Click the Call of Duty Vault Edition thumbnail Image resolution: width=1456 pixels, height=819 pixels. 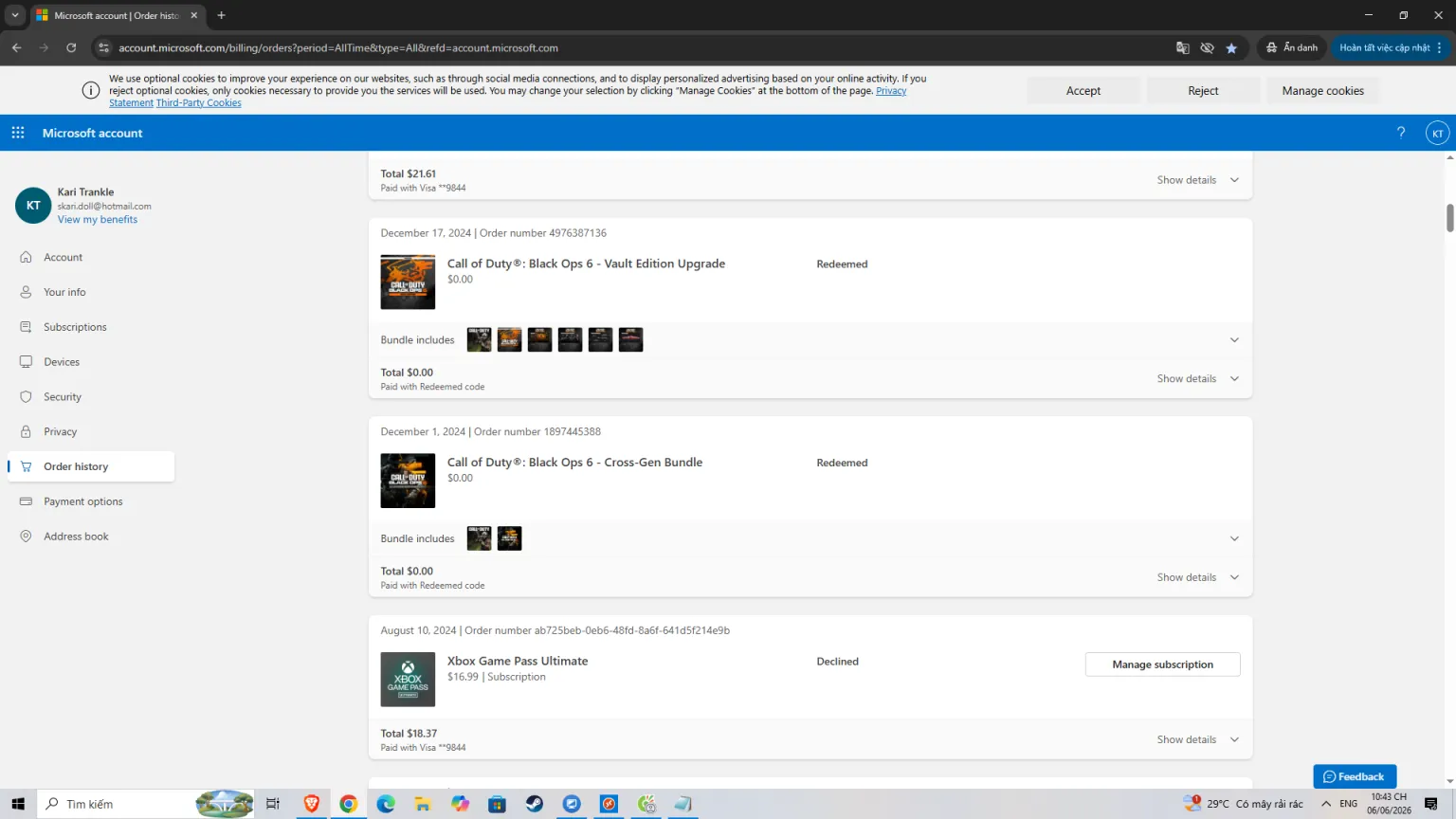408,282
